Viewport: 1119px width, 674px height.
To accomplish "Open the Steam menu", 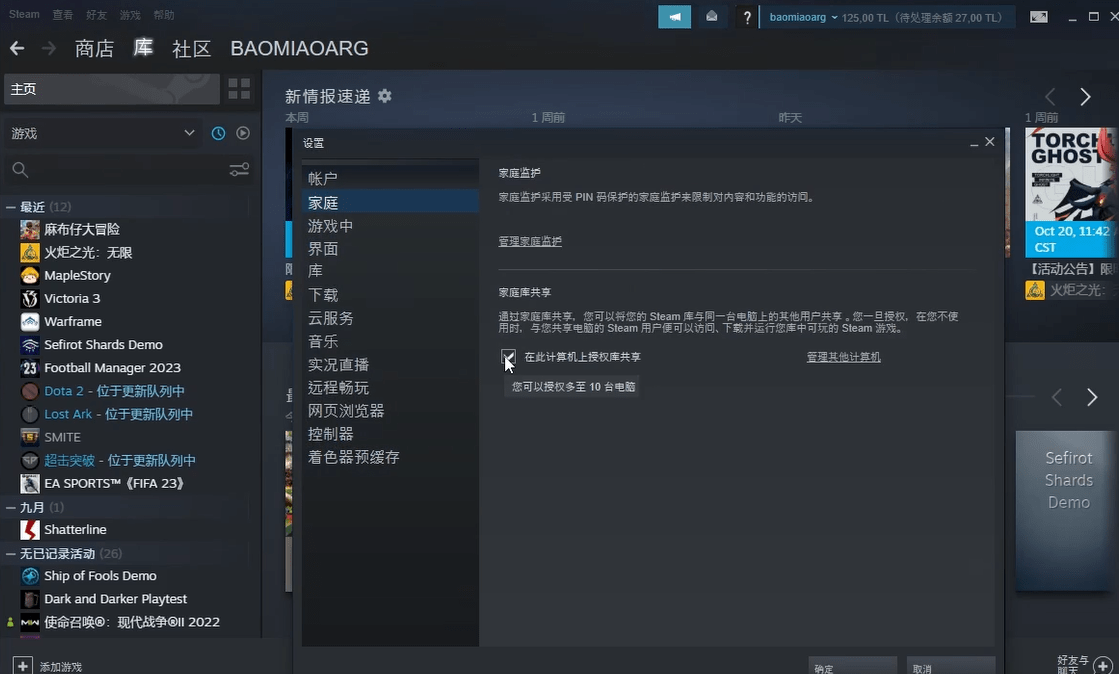I will click(x=24, y=14).
